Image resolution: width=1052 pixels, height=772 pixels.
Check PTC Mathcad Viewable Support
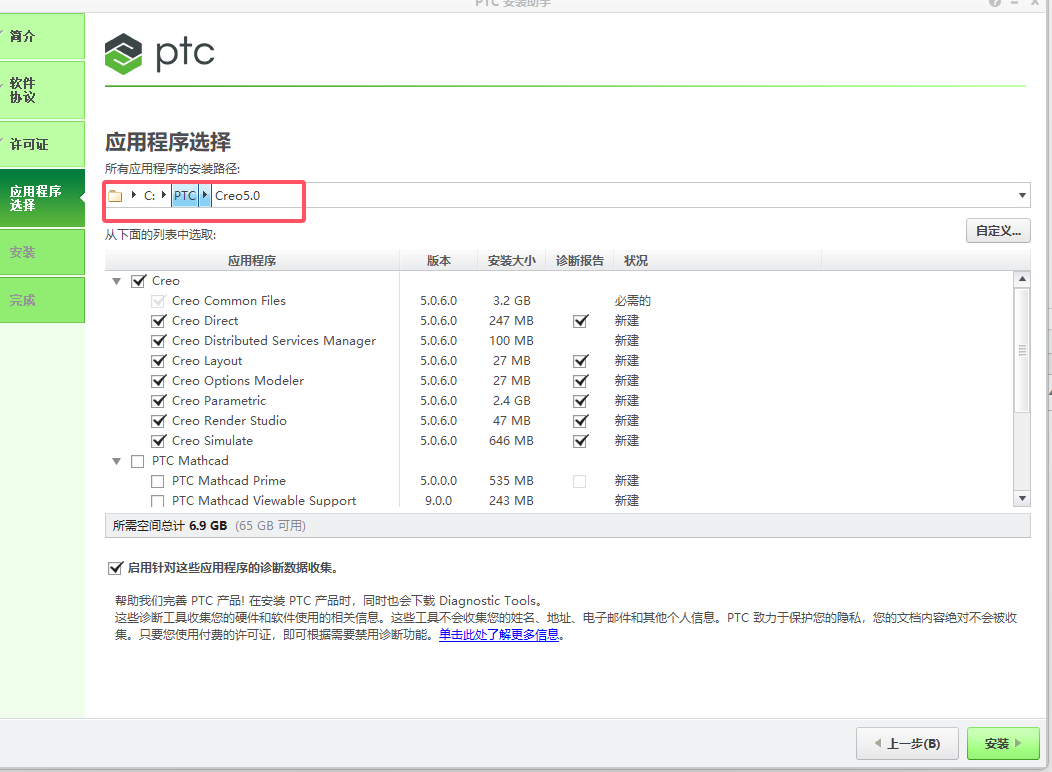158,501
